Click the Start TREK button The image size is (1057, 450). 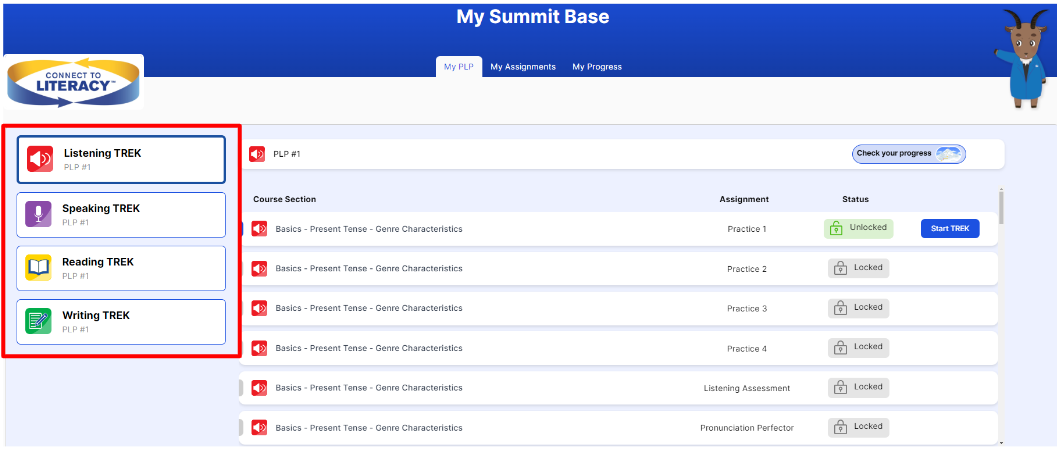(950, 228)
